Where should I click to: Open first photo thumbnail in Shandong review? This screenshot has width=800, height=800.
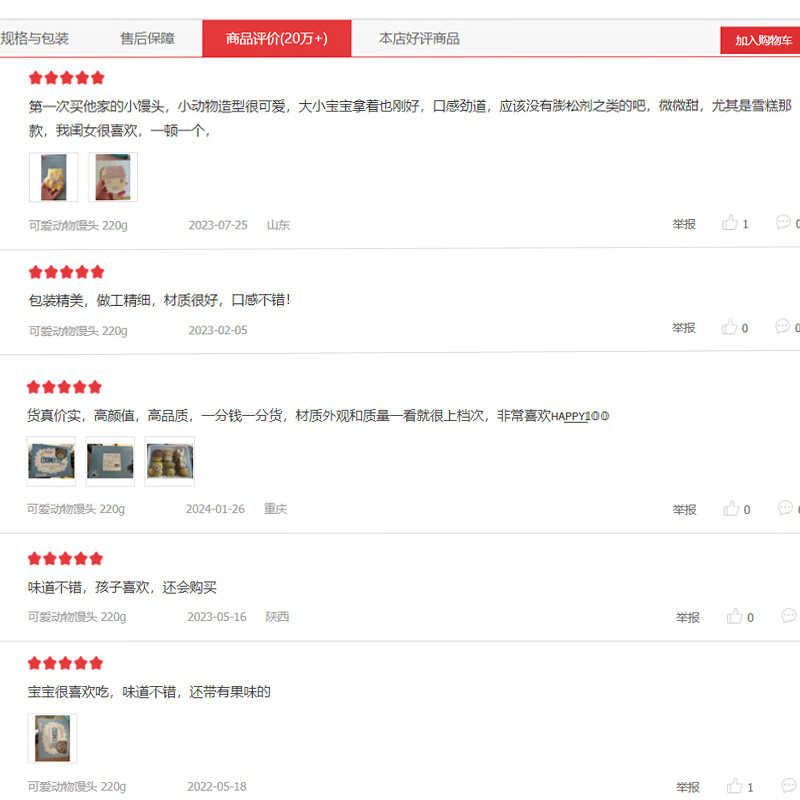click(54, 177)
